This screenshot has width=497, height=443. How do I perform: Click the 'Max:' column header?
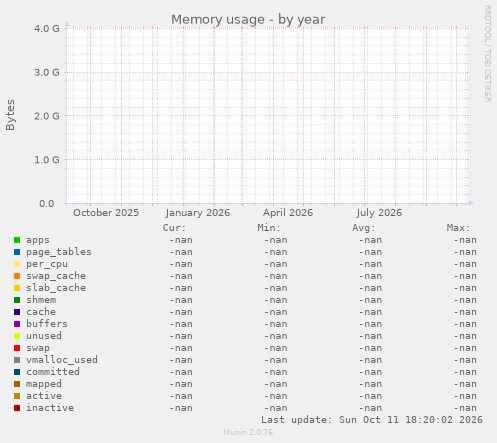(x=458, y=228)
